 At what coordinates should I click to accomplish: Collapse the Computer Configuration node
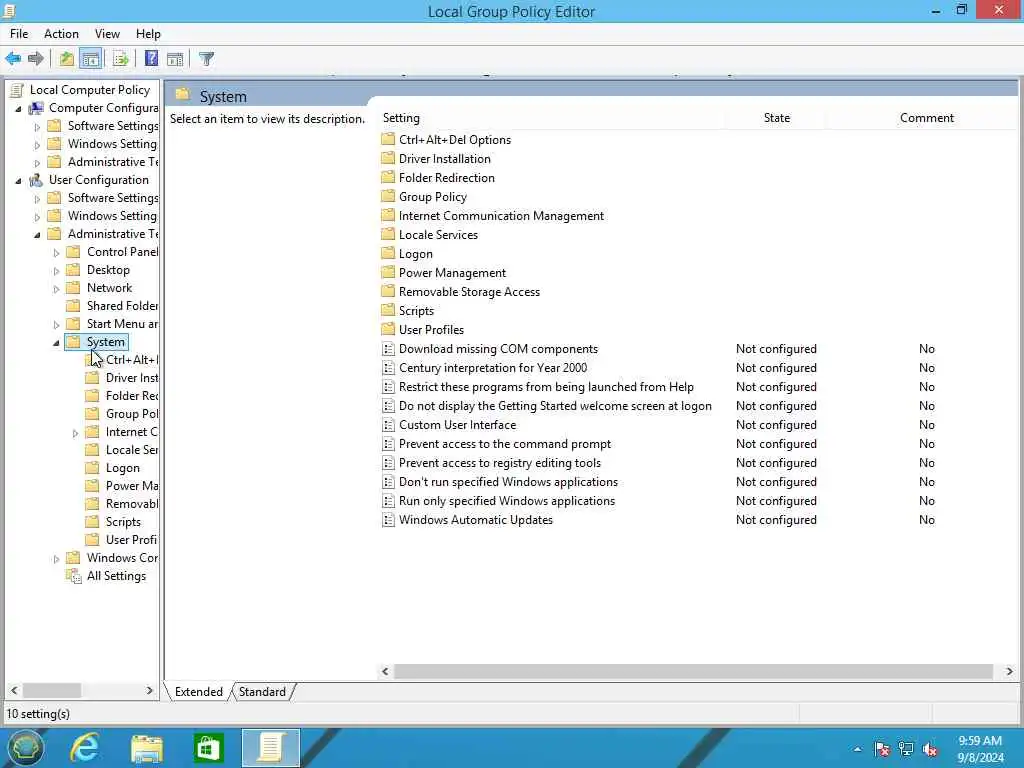click(x=18, y=108)
